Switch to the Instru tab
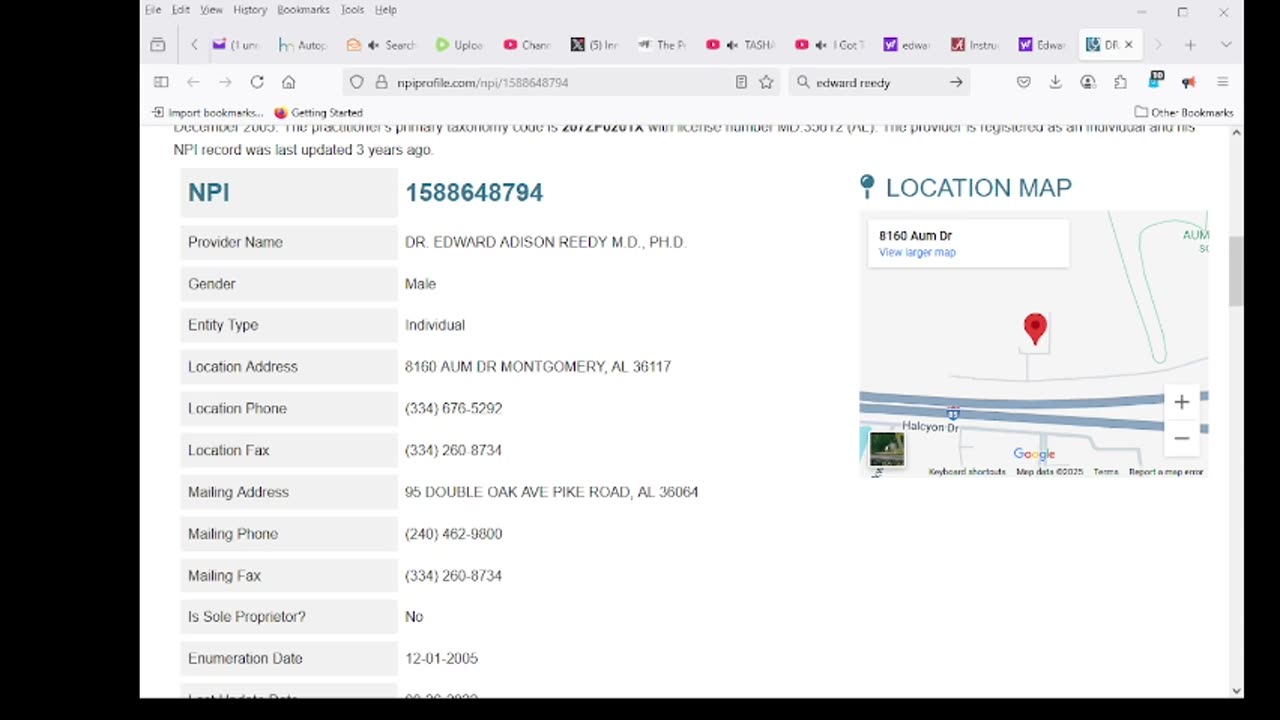1280x720 pixels. point(975,45)
